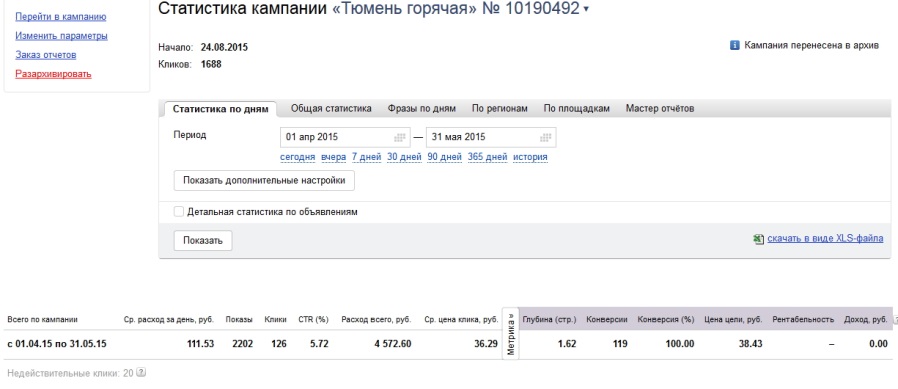
Task: Click Конверсии value 119
Action: pyautogui.click(x=619, y=344)
